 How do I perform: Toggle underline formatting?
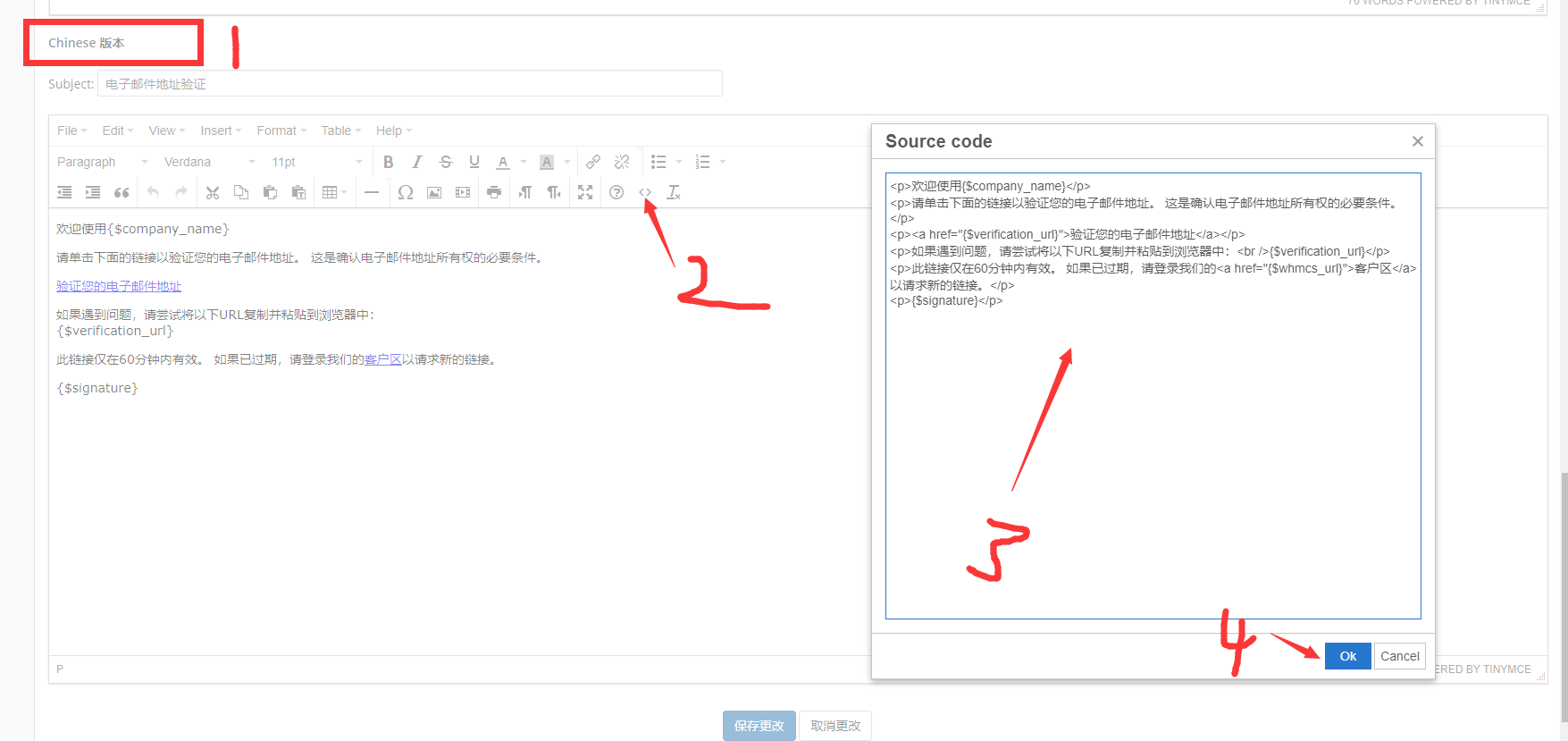[x=474, y=162]
